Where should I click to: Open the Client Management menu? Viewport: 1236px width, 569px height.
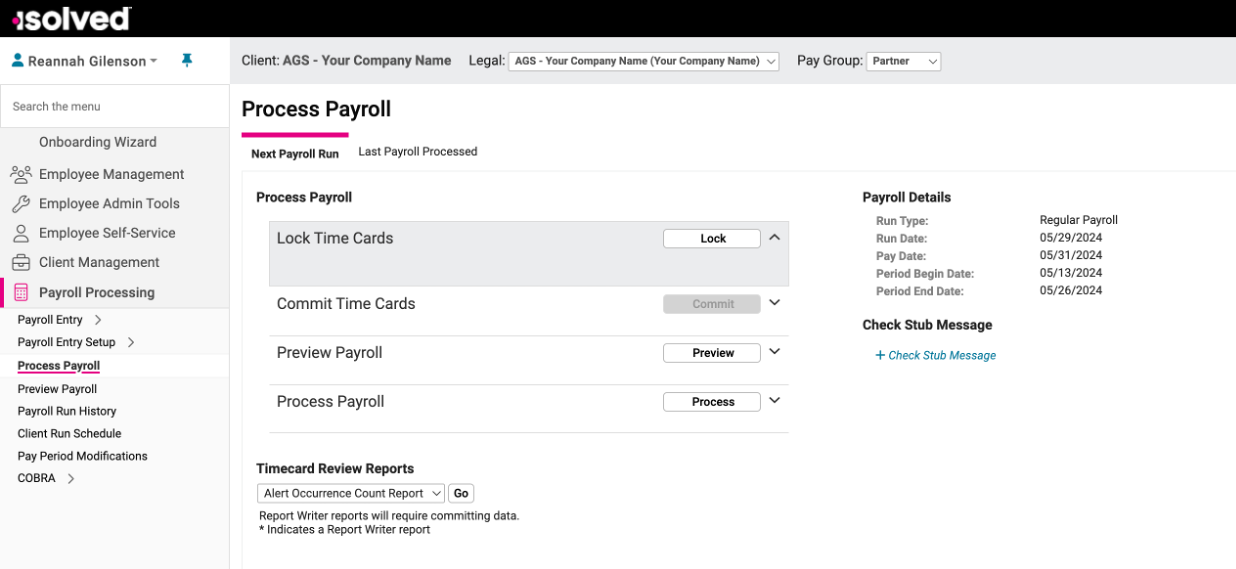(x=99, y=262)
